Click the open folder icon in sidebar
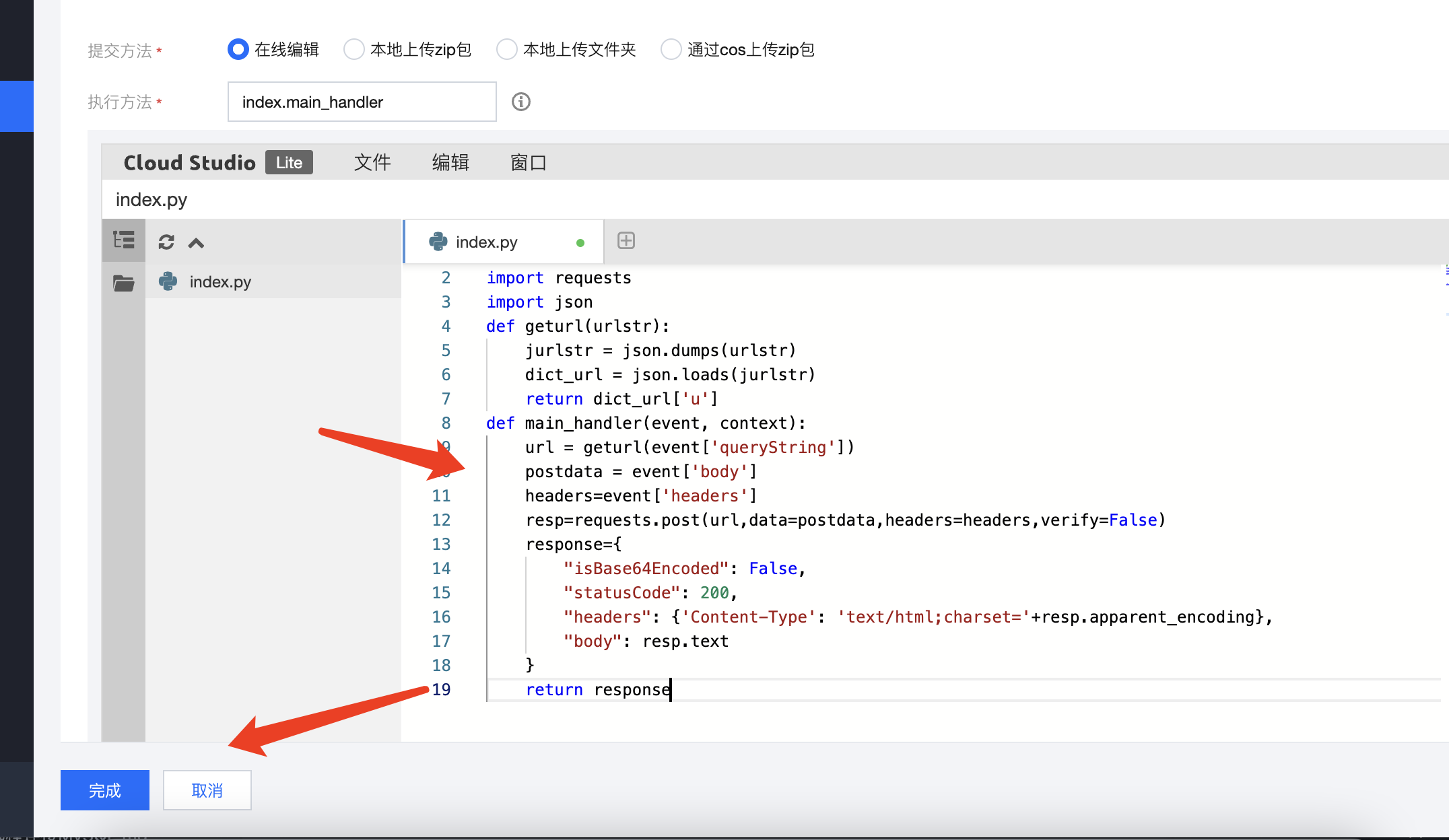Screen dimensions: 1449x840 123,283
